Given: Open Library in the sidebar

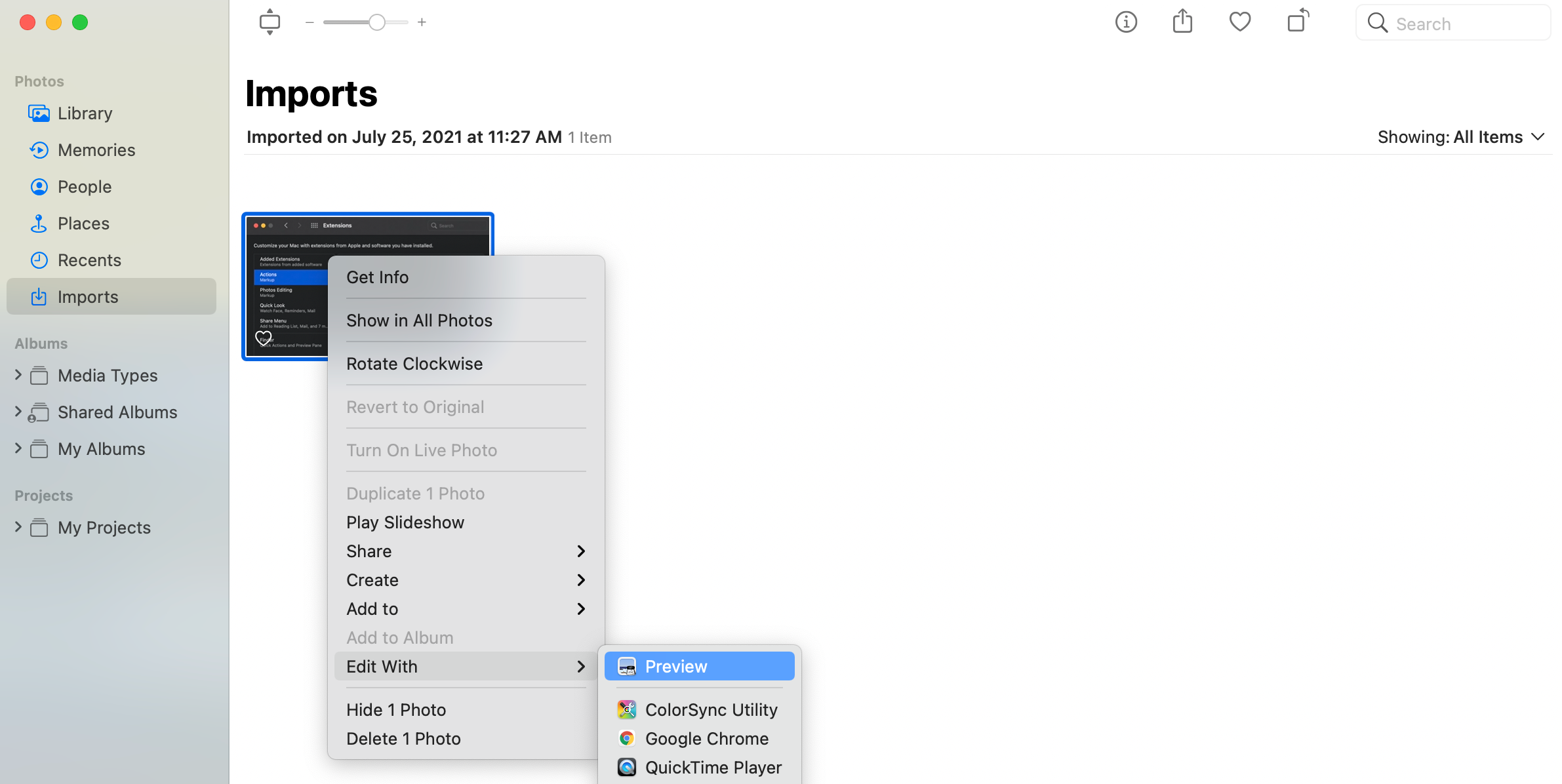Looking at the screenshot, I should click(x=85, y=113).
